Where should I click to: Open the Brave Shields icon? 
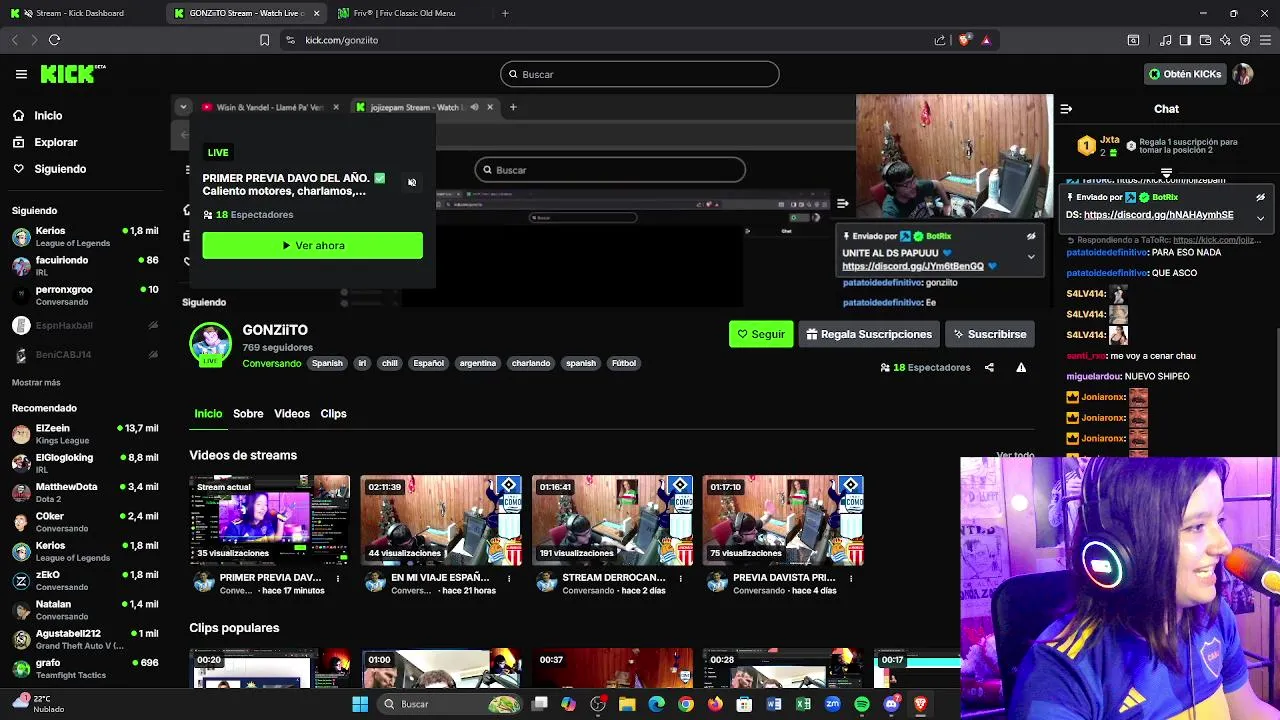tap(964, 40)
